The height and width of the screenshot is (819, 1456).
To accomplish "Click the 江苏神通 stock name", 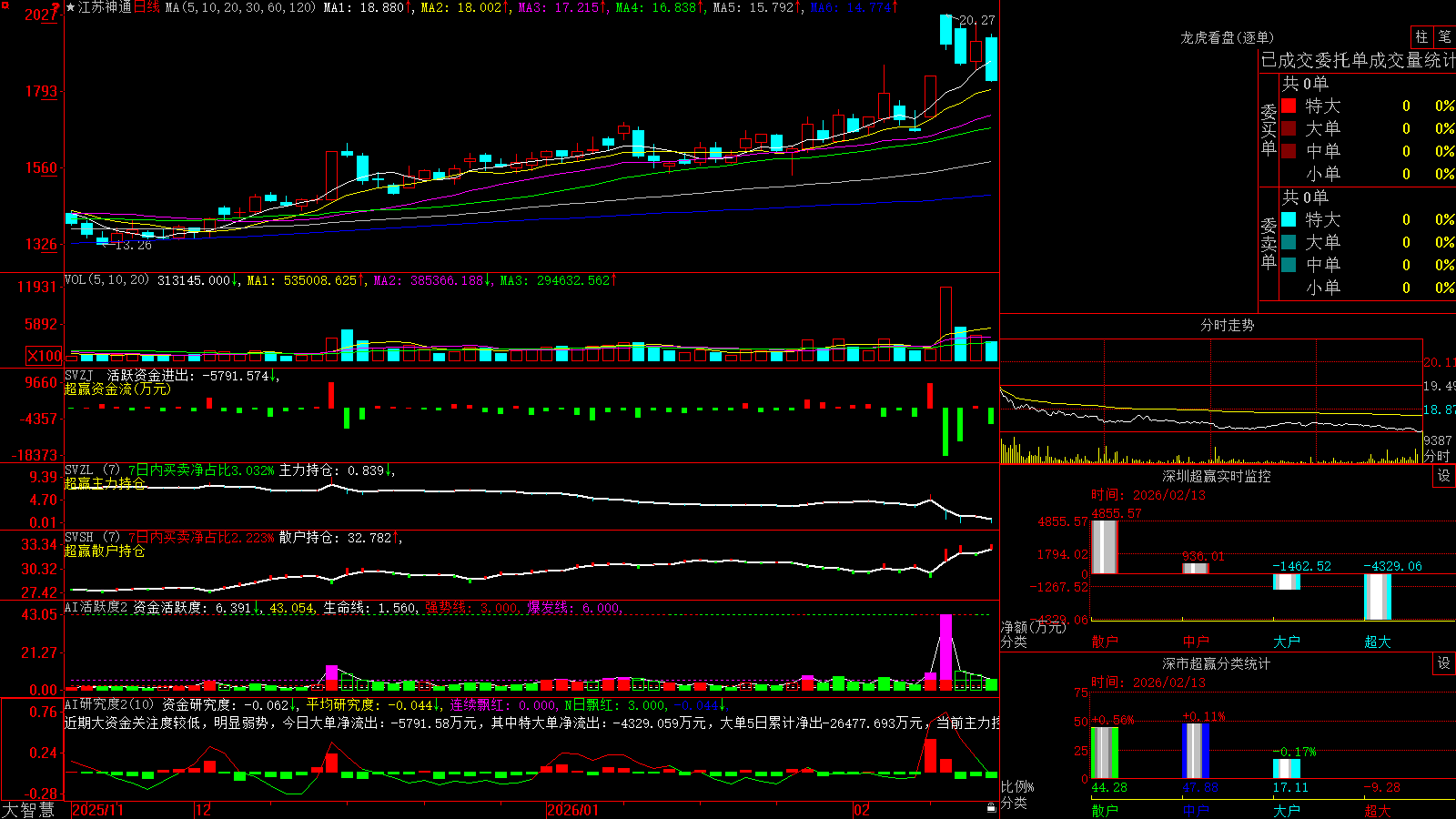I will [x=105, y=7].
